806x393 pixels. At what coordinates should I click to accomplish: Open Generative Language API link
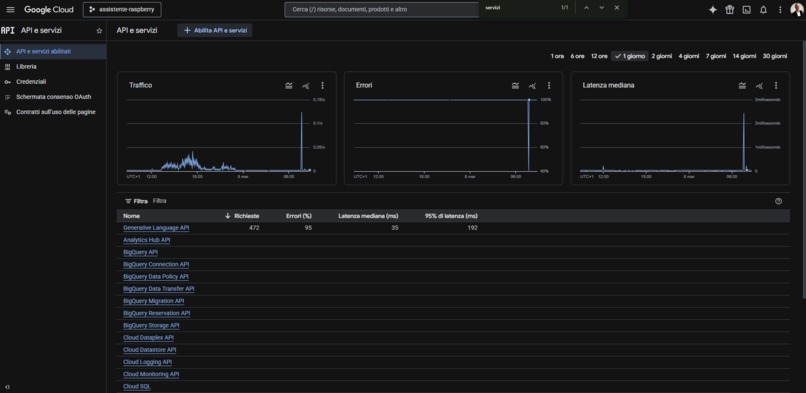coord(156,228)
